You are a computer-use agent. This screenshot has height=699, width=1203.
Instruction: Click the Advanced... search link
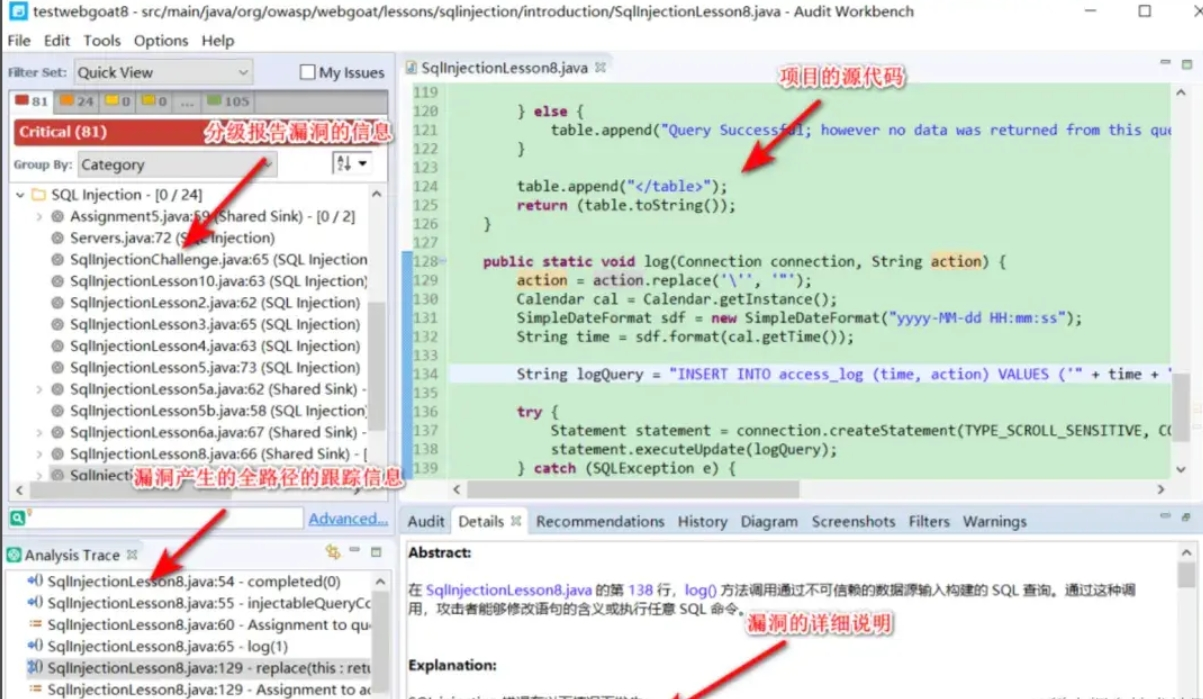(348, 519)
